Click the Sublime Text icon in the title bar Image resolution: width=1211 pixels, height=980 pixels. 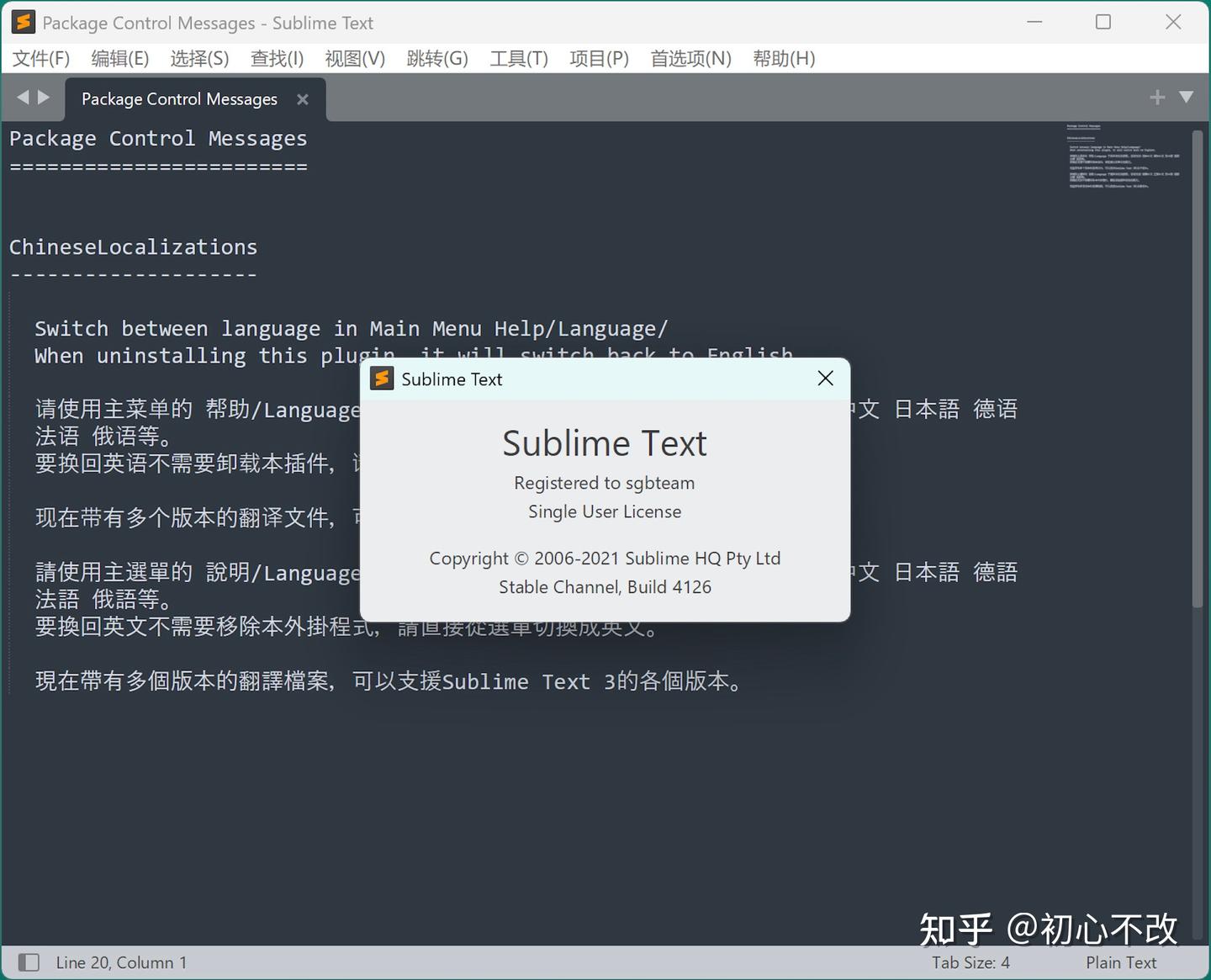click(23, 22)
